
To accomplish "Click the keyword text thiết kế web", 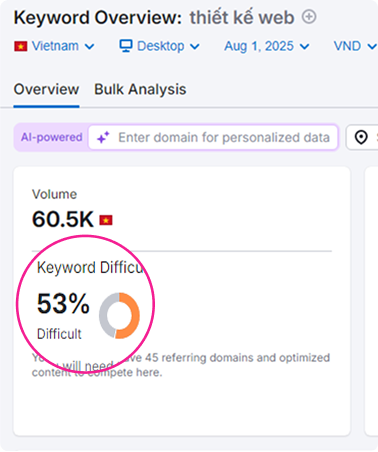I will pos(242,18).
